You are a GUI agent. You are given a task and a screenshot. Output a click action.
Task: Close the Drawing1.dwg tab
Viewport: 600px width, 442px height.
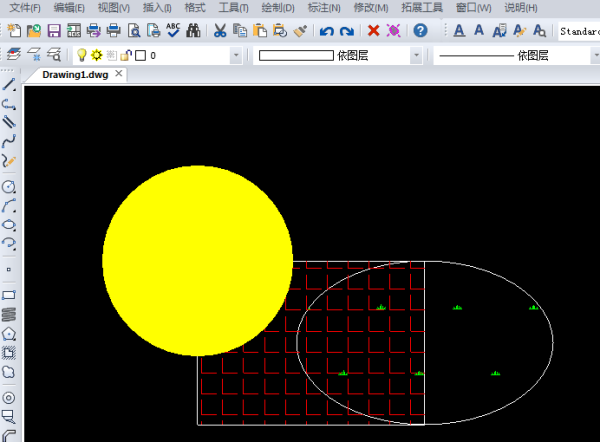pos(119,73)
